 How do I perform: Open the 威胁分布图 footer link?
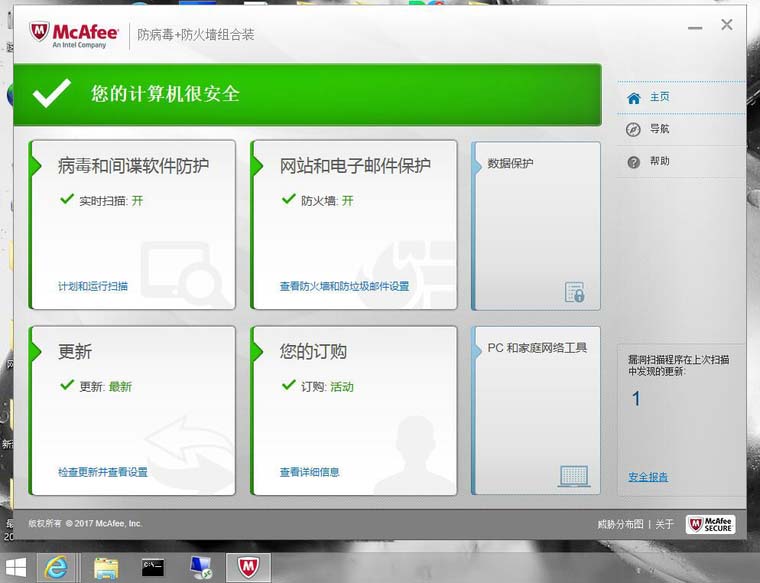point(620,524)
